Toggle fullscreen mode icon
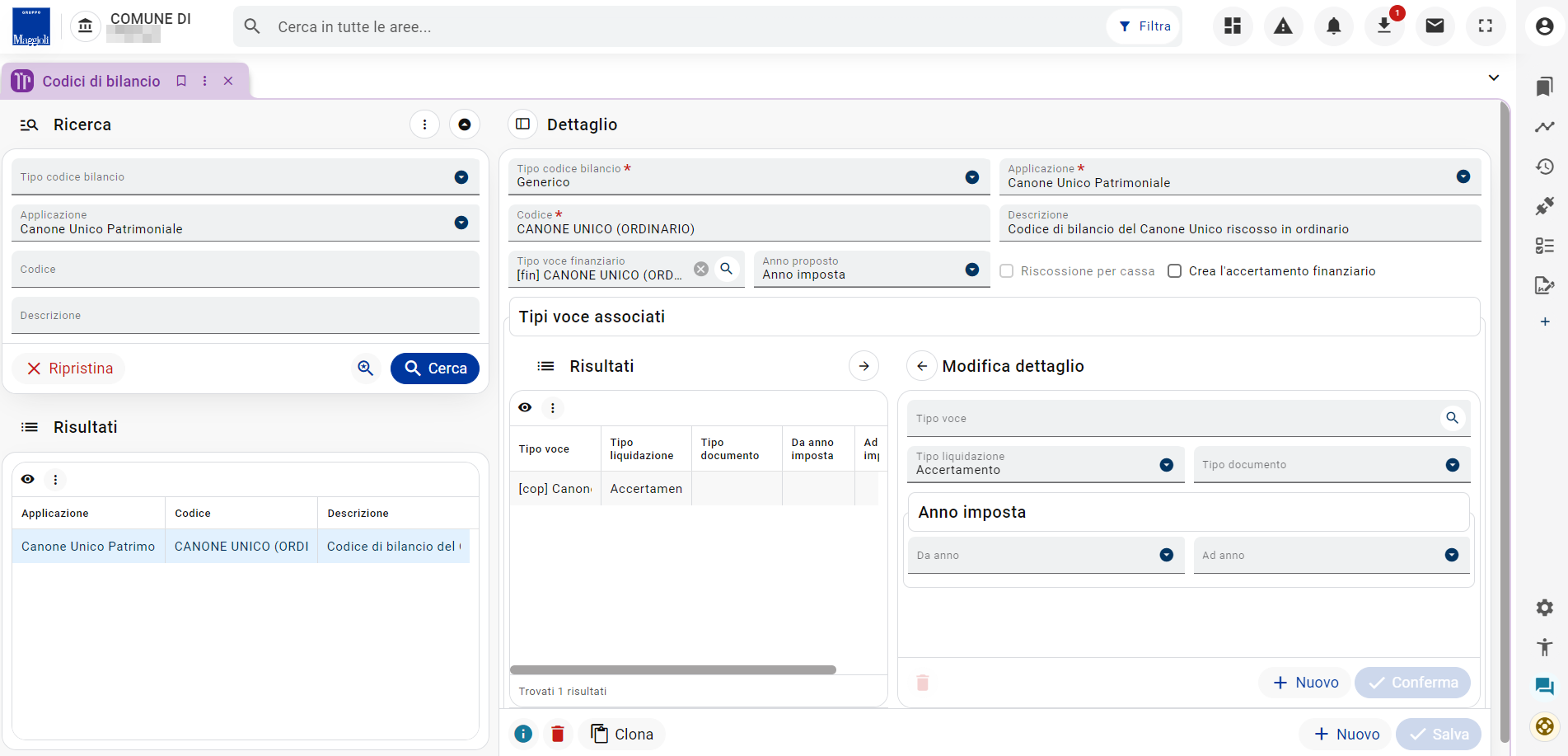Image resolution: width=1568 pixels, height=756 pixels. point(1486,26)
